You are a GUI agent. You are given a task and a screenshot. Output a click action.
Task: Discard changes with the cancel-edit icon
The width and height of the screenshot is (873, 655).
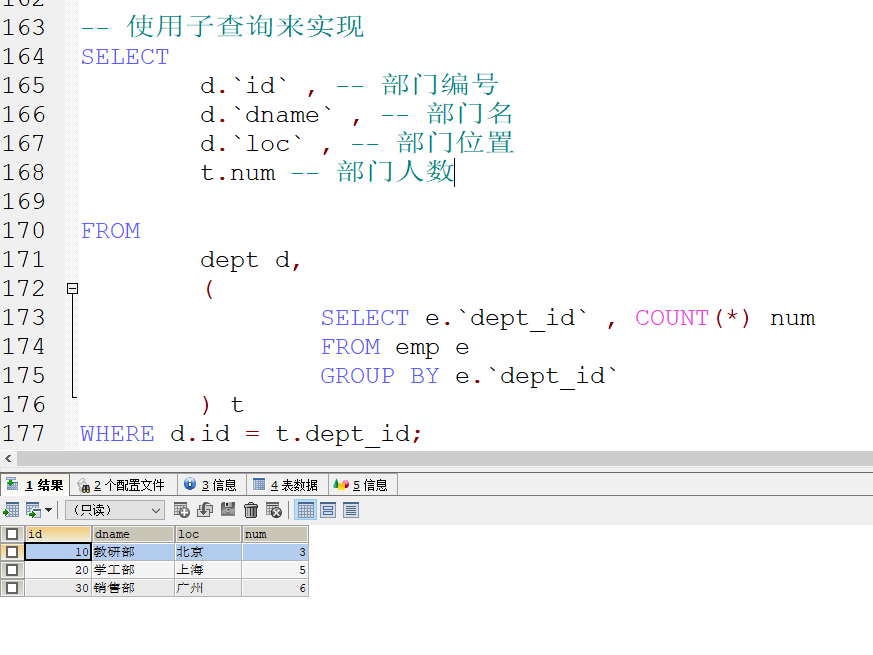273,510
